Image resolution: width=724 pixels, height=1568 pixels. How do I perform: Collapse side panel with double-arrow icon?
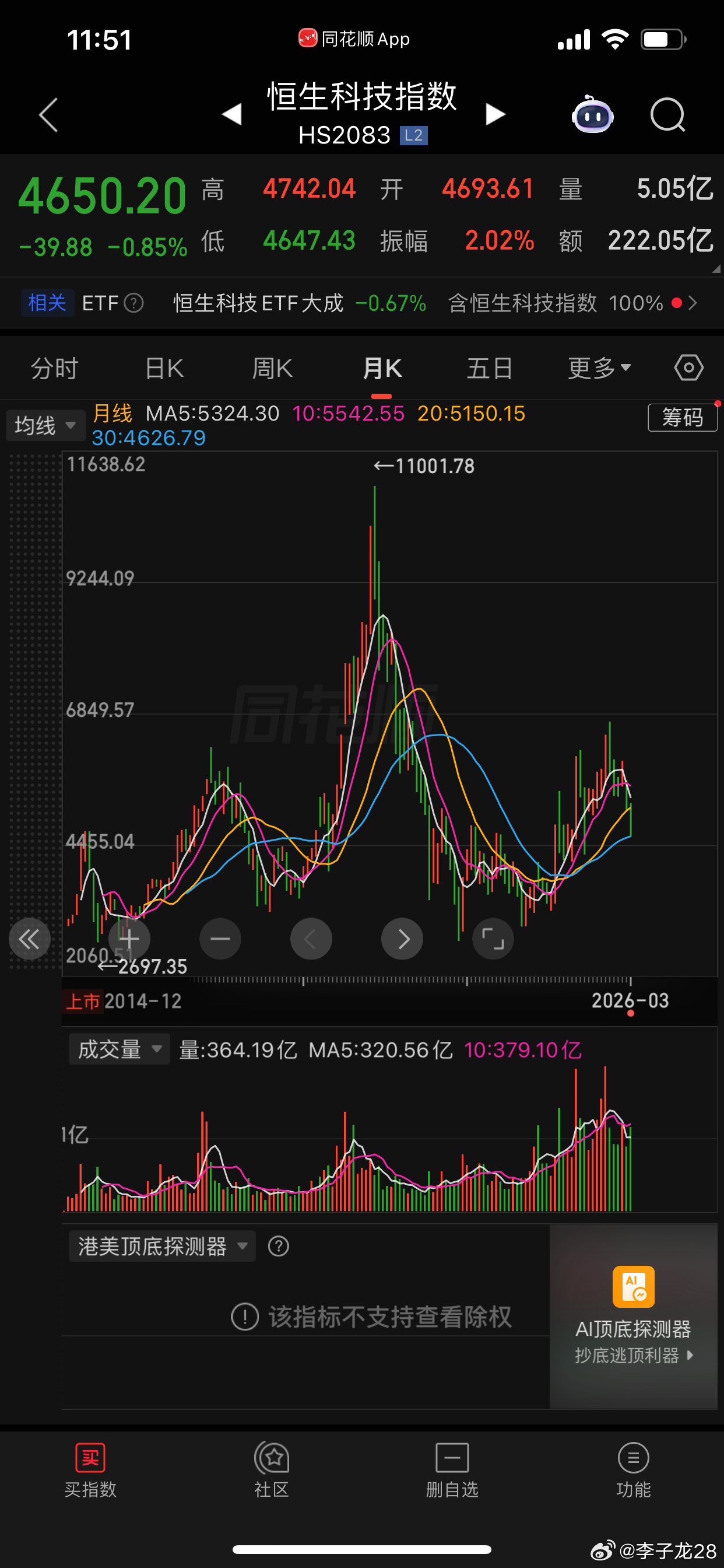(29, 939)
